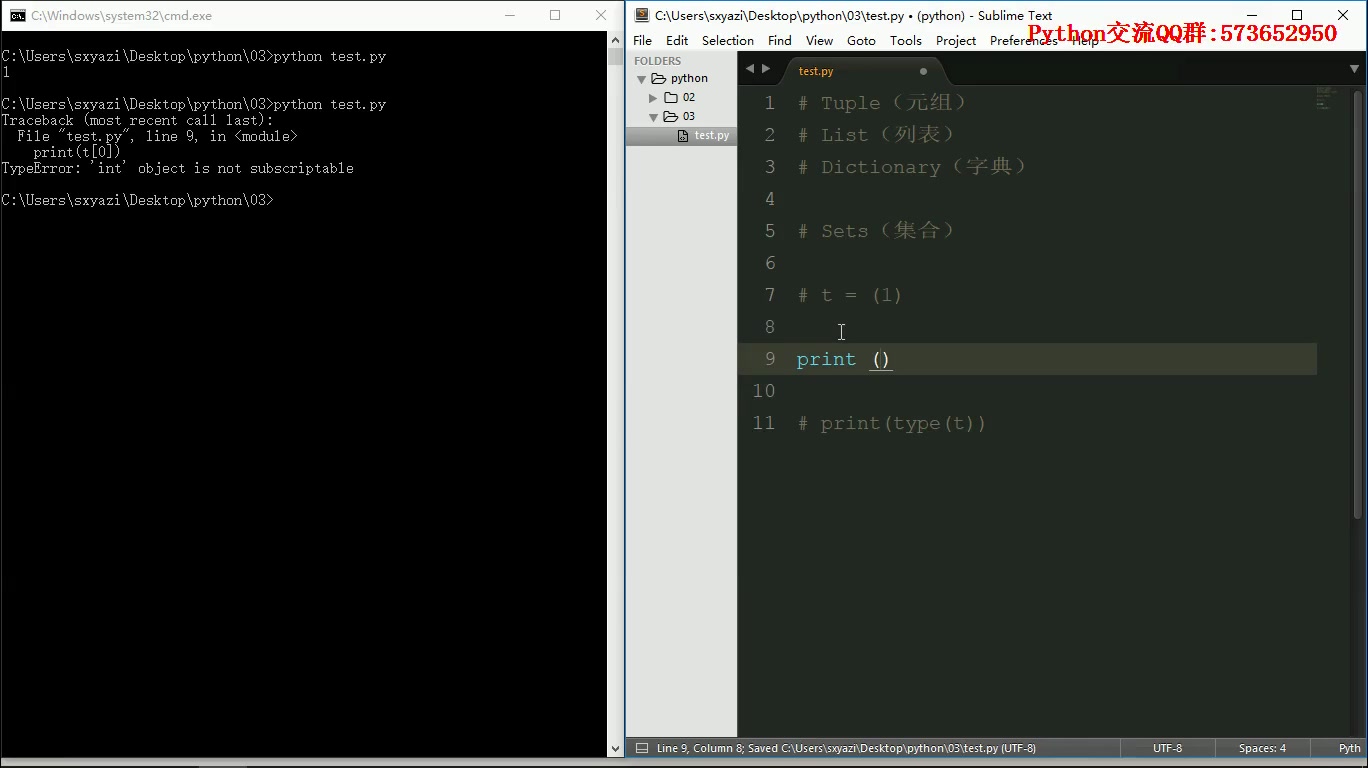Open the Preferences menu

[x=1023, y=40]
